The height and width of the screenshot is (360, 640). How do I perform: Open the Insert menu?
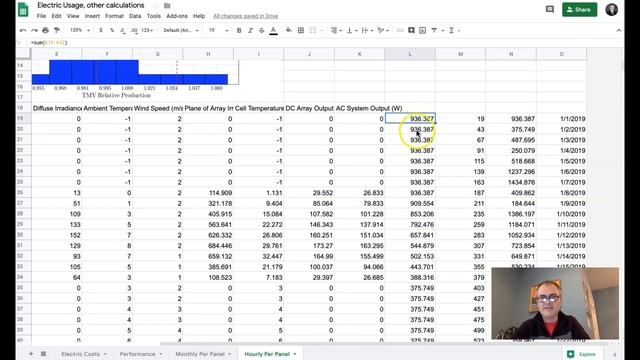coord(92,16)
